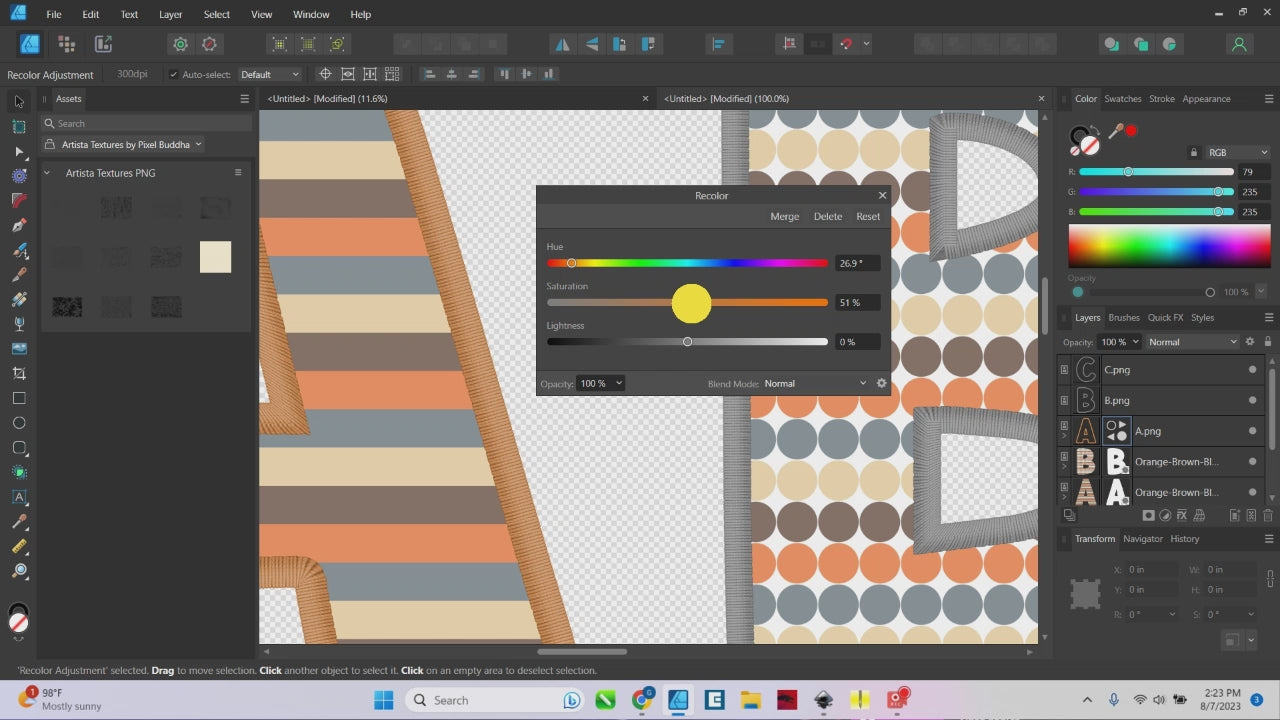Open the Layer menu

click(171, 15)
